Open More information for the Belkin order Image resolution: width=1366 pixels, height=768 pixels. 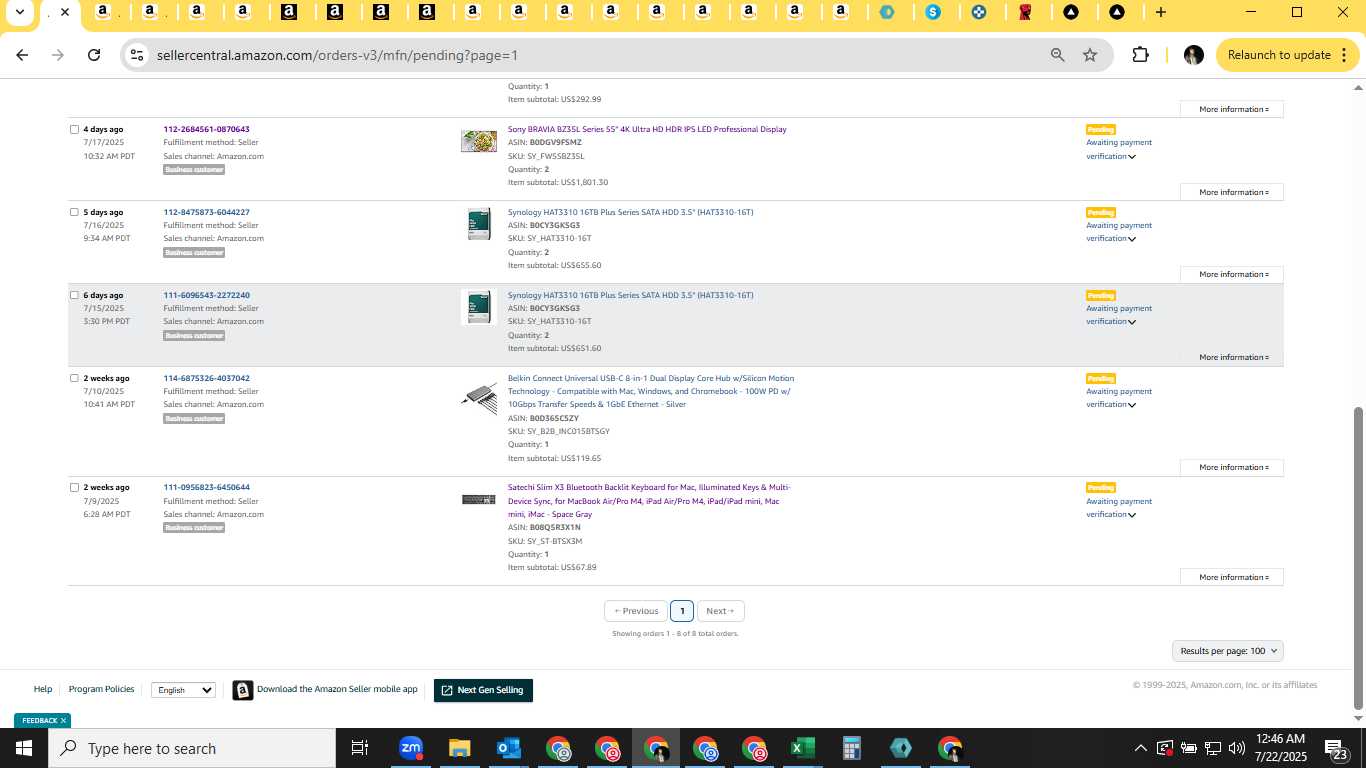tap(1232, 467)
